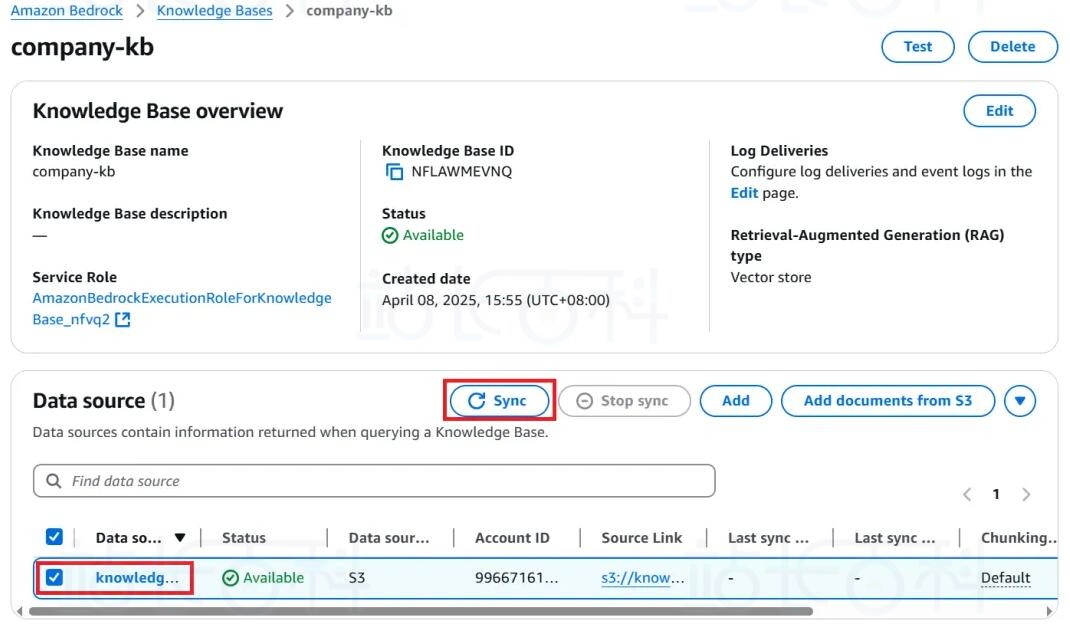Go to previous page arrow
Screen dimensions: 1070x629
tap(967, 494)
